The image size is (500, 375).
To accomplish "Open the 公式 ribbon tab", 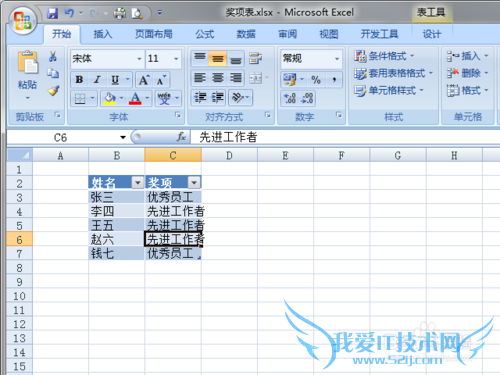I will pos(205,34).
